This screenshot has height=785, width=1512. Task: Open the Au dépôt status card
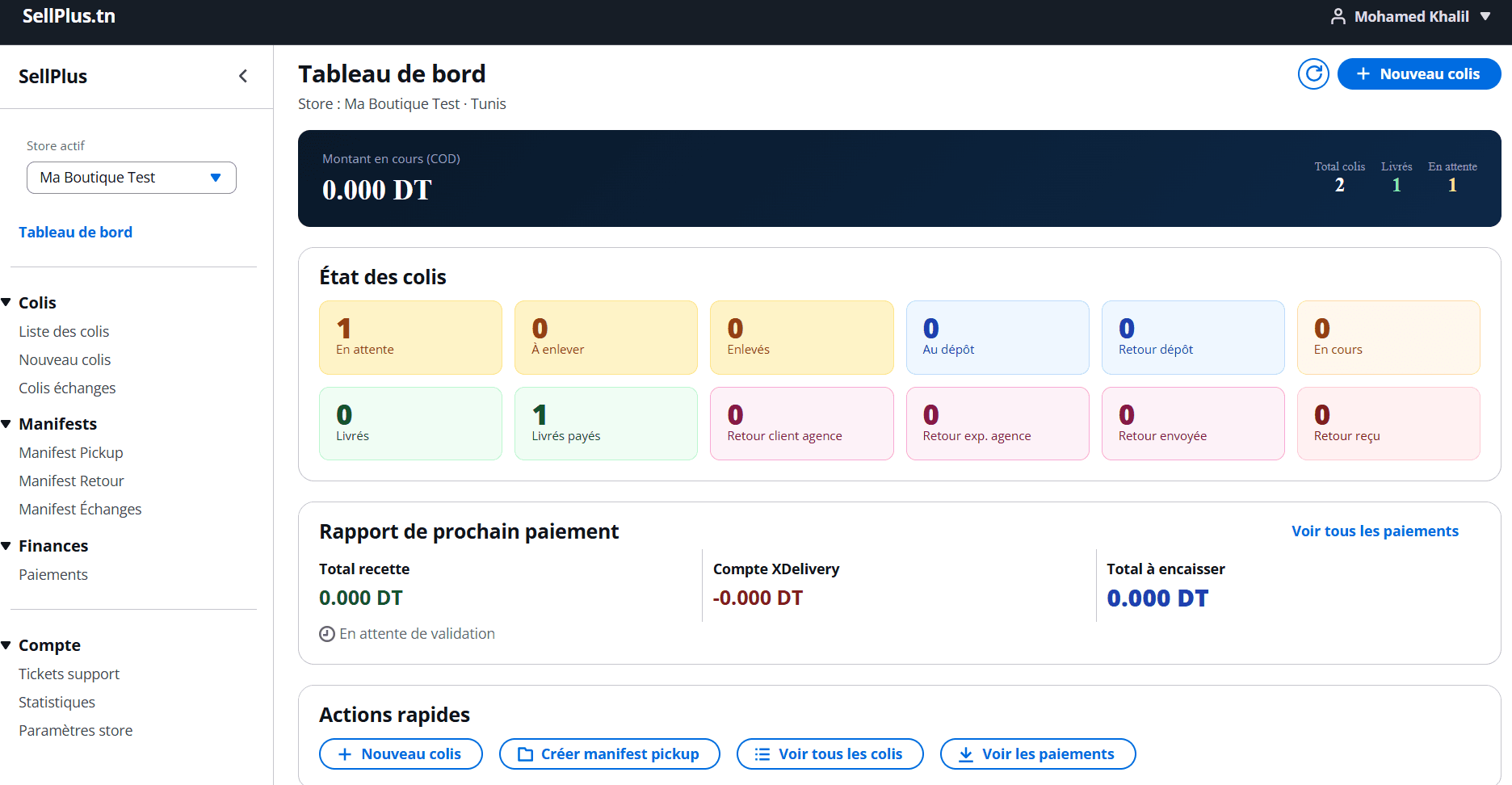(997, 338)
